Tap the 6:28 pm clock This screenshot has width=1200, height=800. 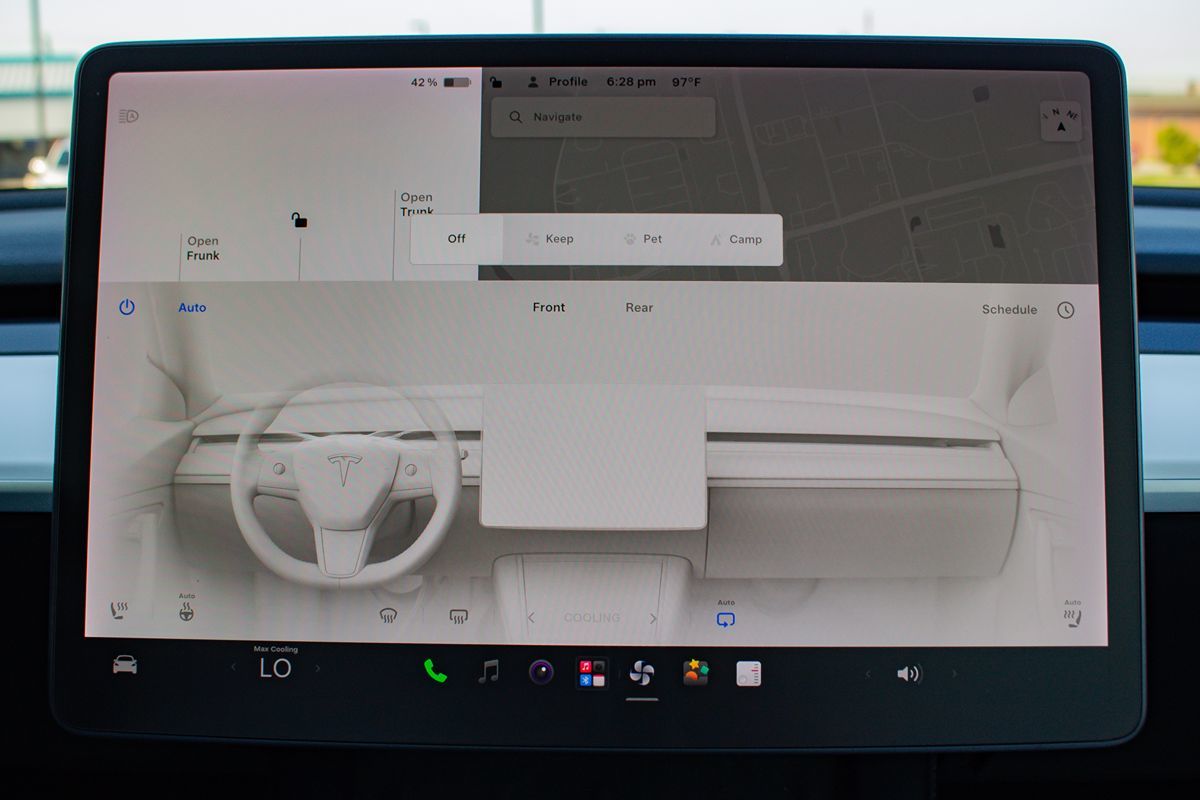[x=631, y=82]
